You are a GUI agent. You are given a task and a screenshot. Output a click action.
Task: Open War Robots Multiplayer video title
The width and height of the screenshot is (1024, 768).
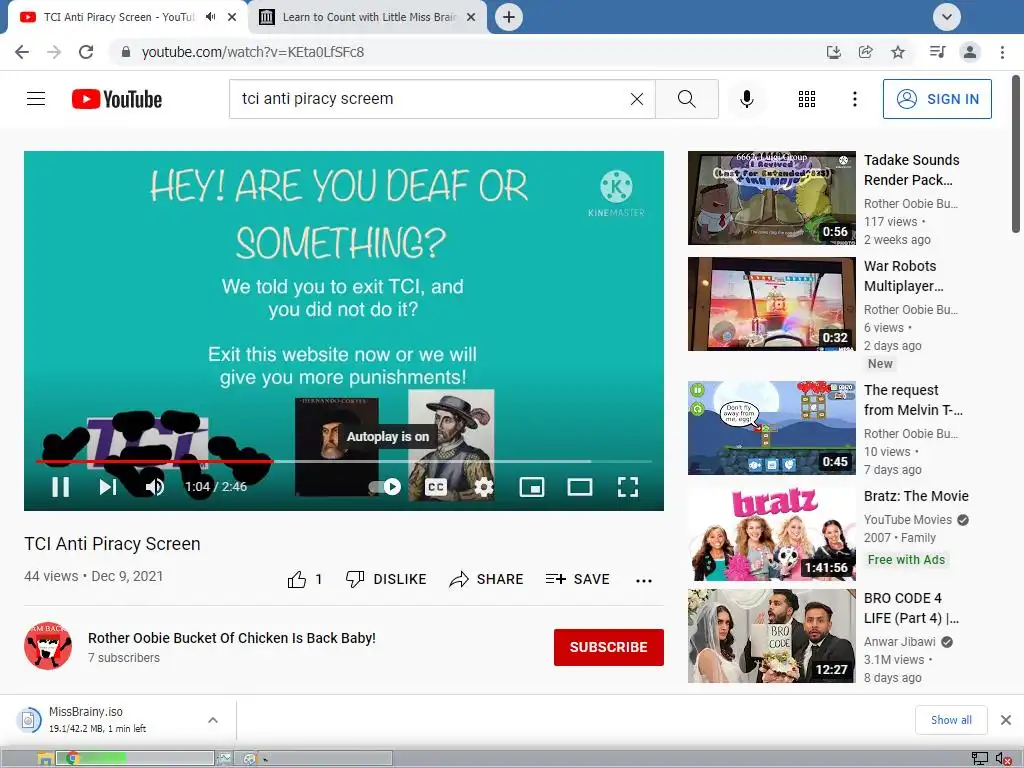(904, 276)
